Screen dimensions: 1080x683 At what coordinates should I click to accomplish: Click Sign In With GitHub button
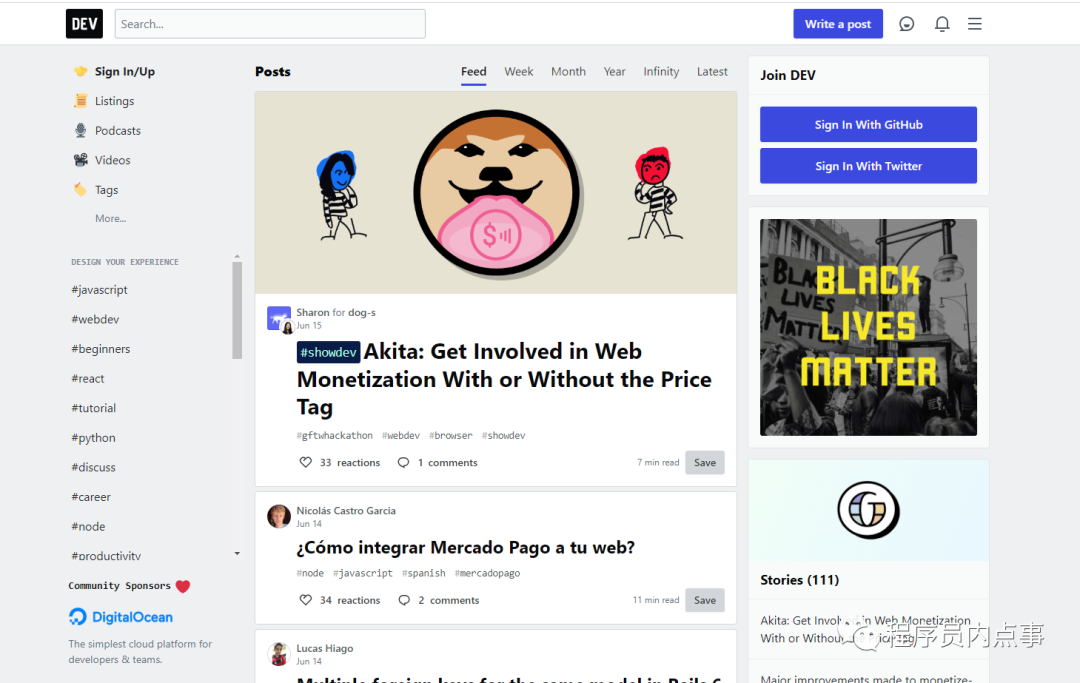868,125
